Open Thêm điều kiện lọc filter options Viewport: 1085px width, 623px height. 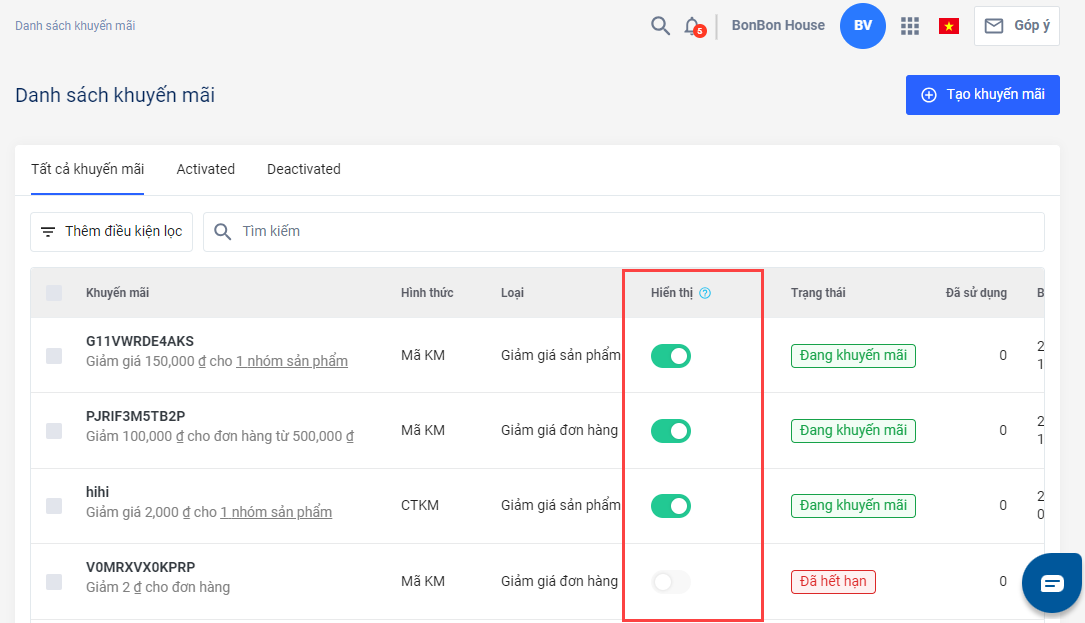pyautogui.click(x=111, y=231)
